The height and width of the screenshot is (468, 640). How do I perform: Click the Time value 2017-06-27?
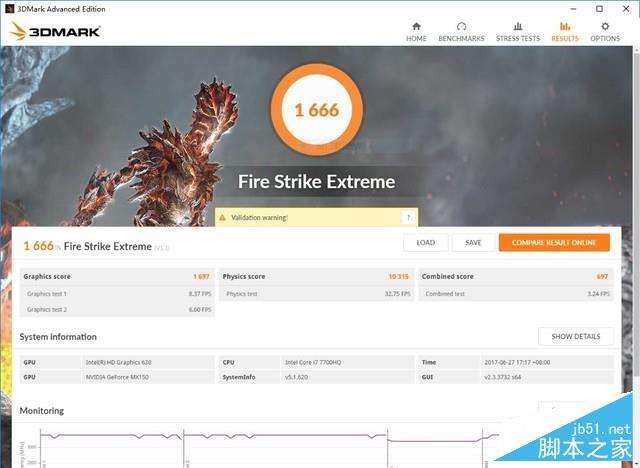pyautogui.click(x=517, y=362)
